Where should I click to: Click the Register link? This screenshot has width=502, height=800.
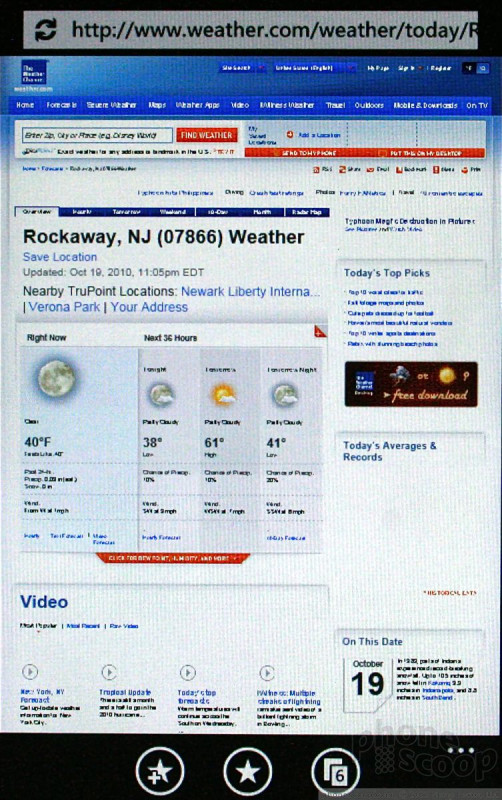tap(441, 68)
